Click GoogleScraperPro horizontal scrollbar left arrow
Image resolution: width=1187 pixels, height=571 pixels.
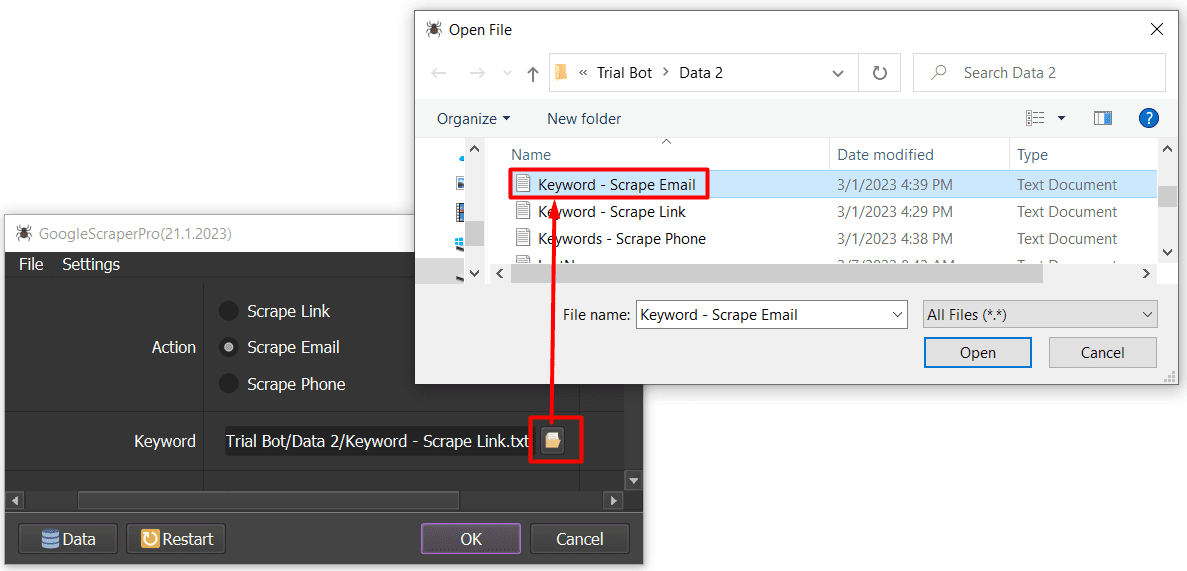pos(14,500)
